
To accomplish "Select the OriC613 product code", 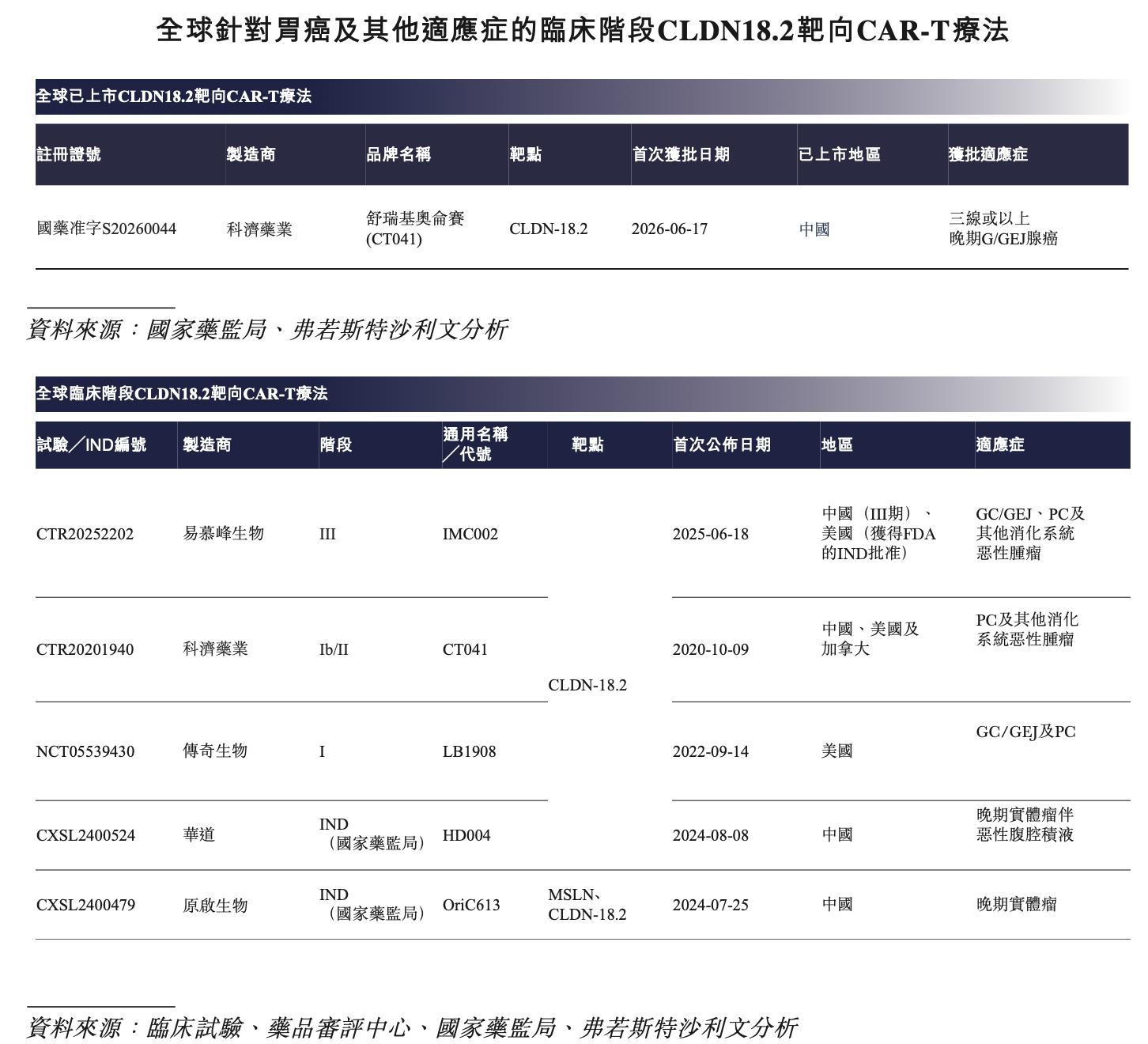I will point(471,905).
